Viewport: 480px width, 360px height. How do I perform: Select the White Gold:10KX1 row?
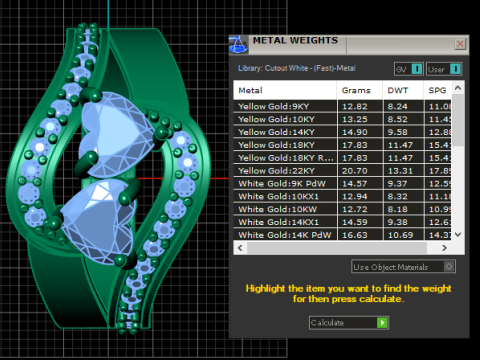(x=342, y=196)
